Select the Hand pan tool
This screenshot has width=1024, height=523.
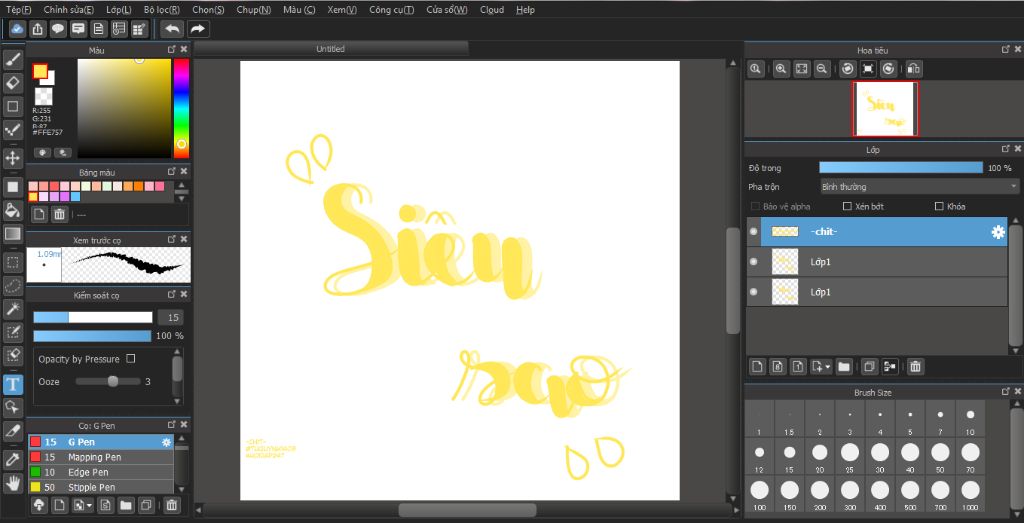tap(12, 484)
